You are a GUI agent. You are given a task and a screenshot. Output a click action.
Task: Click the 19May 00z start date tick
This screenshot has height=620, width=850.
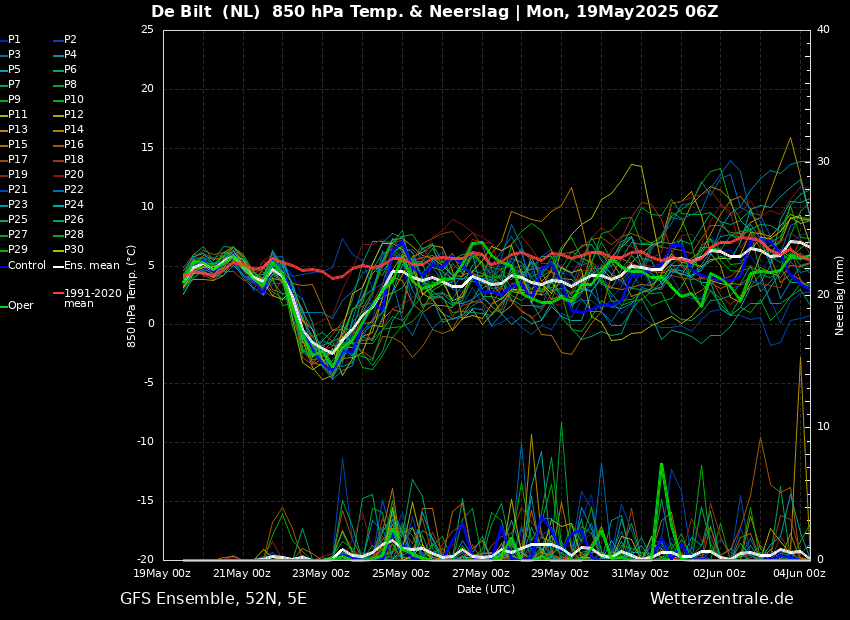pyautogui.click(x=163, y=574)
